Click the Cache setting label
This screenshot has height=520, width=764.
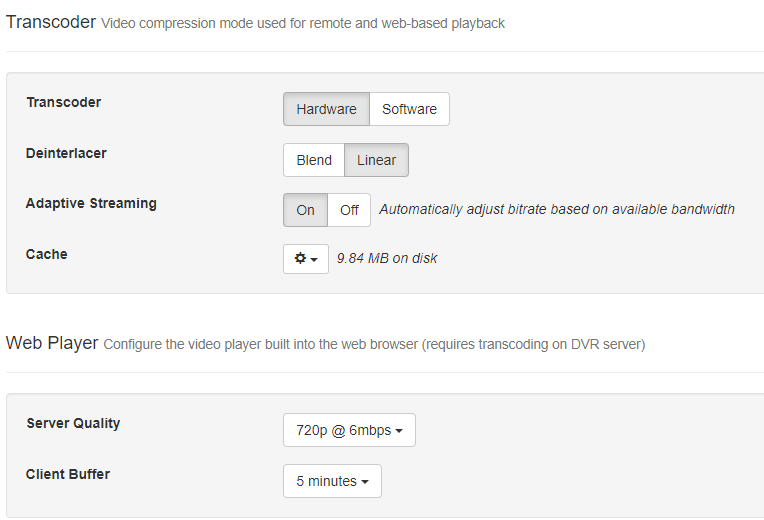pyautogui.click(x=47, y=254)
